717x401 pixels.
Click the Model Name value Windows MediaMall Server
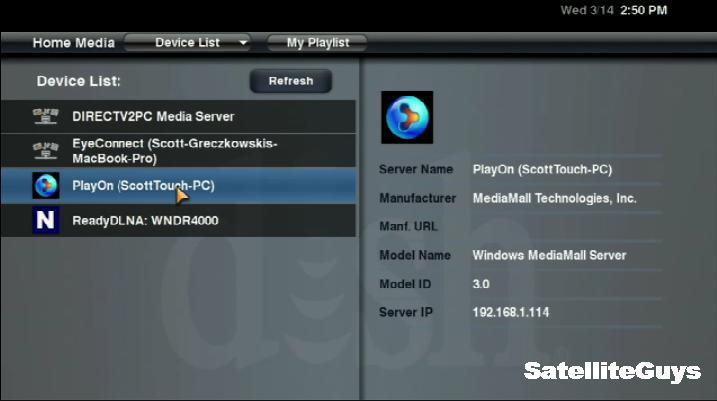(549, 255)
